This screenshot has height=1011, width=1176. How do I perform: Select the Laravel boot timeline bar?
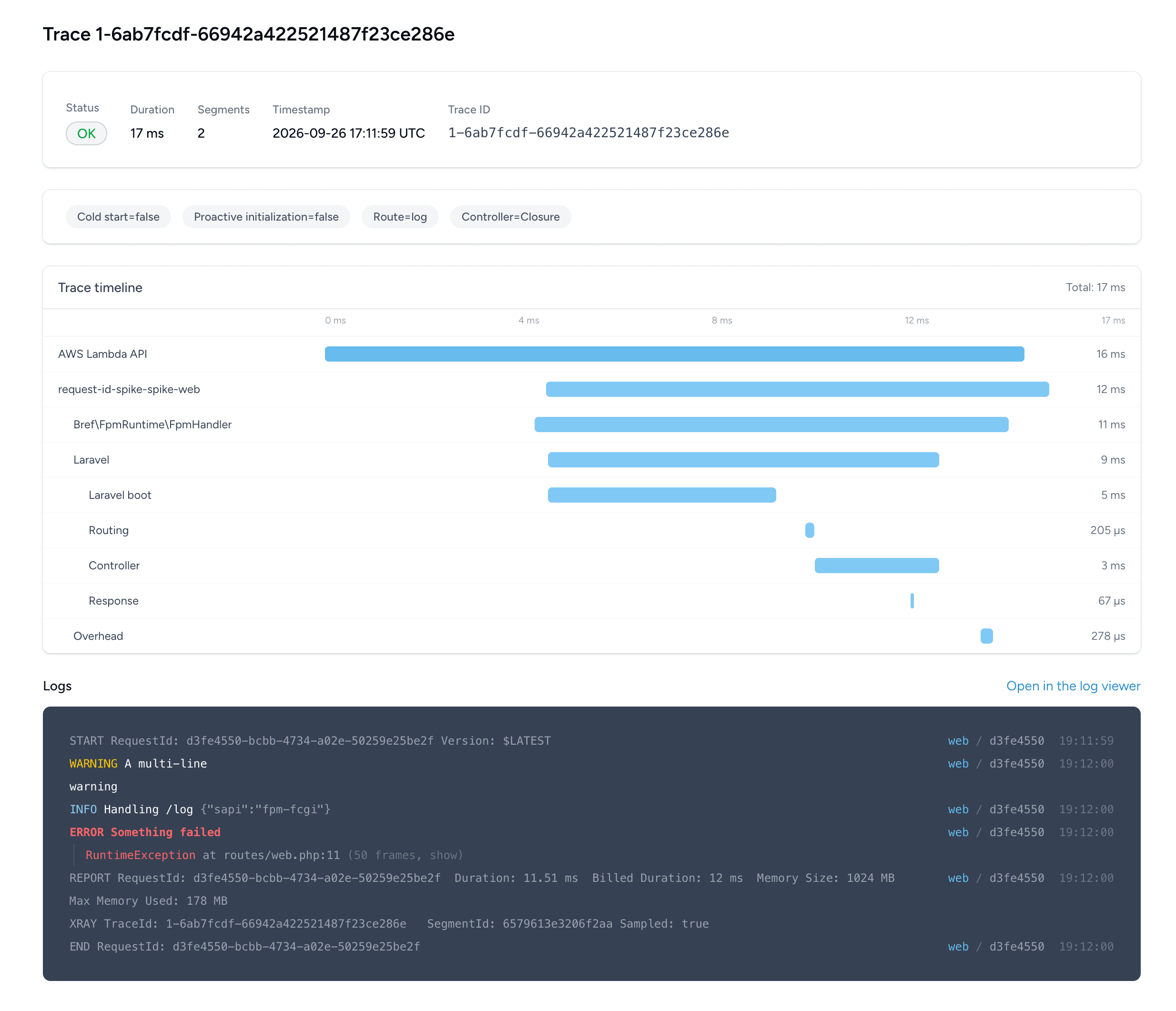(x=662, y=495)
